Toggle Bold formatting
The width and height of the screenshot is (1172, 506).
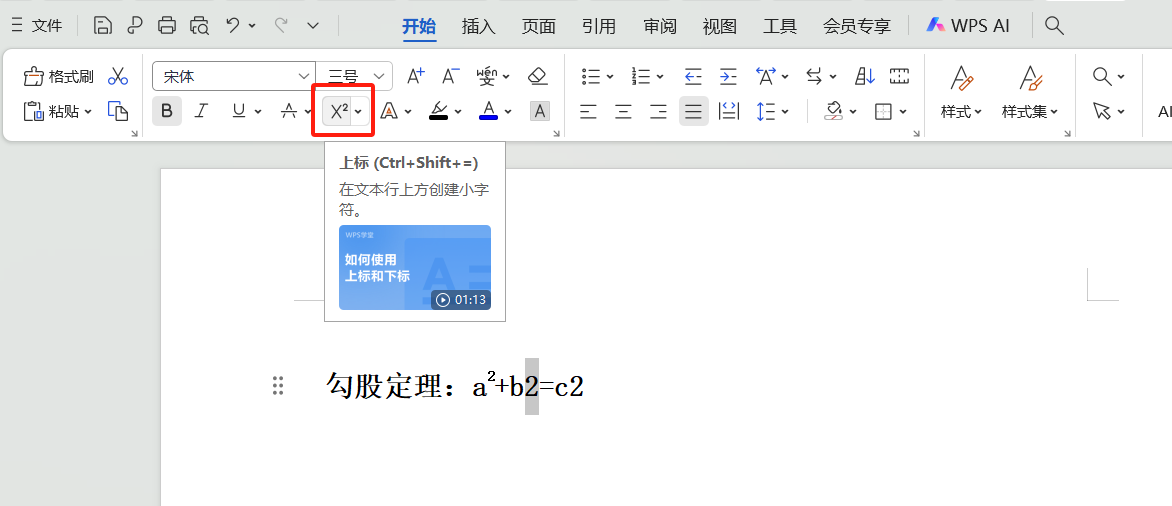pyautogui.click(x=167, y=111)
